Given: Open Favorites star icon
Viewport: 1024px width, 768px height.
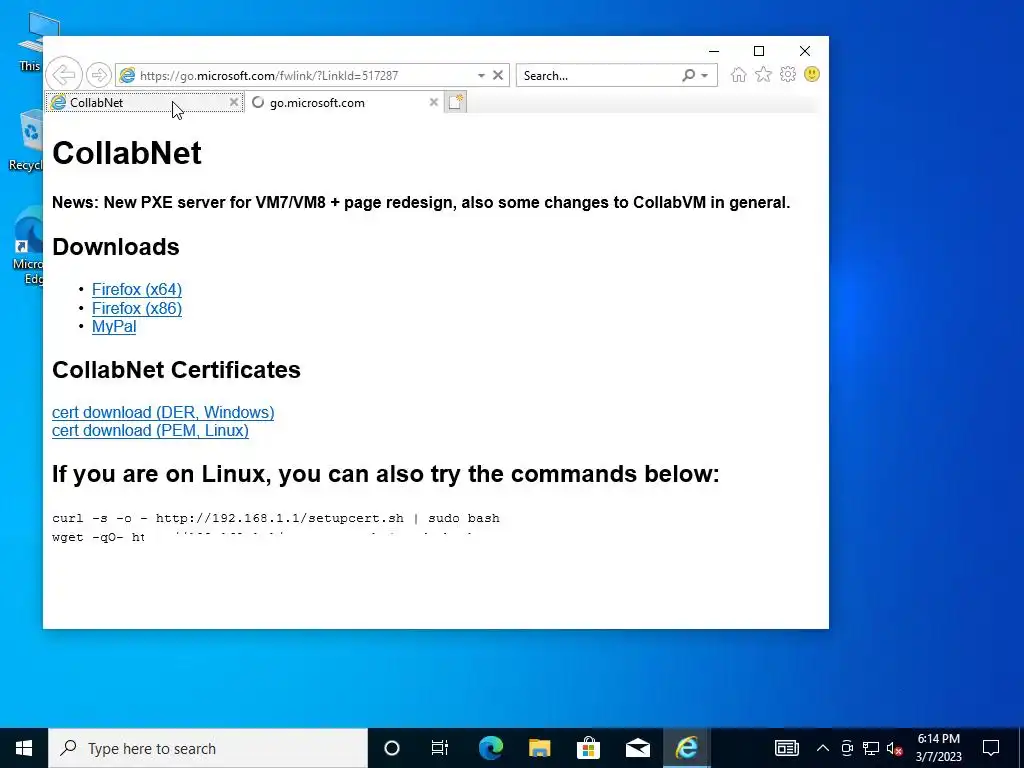Looking at the screenshot, I should tap(763, 74).
